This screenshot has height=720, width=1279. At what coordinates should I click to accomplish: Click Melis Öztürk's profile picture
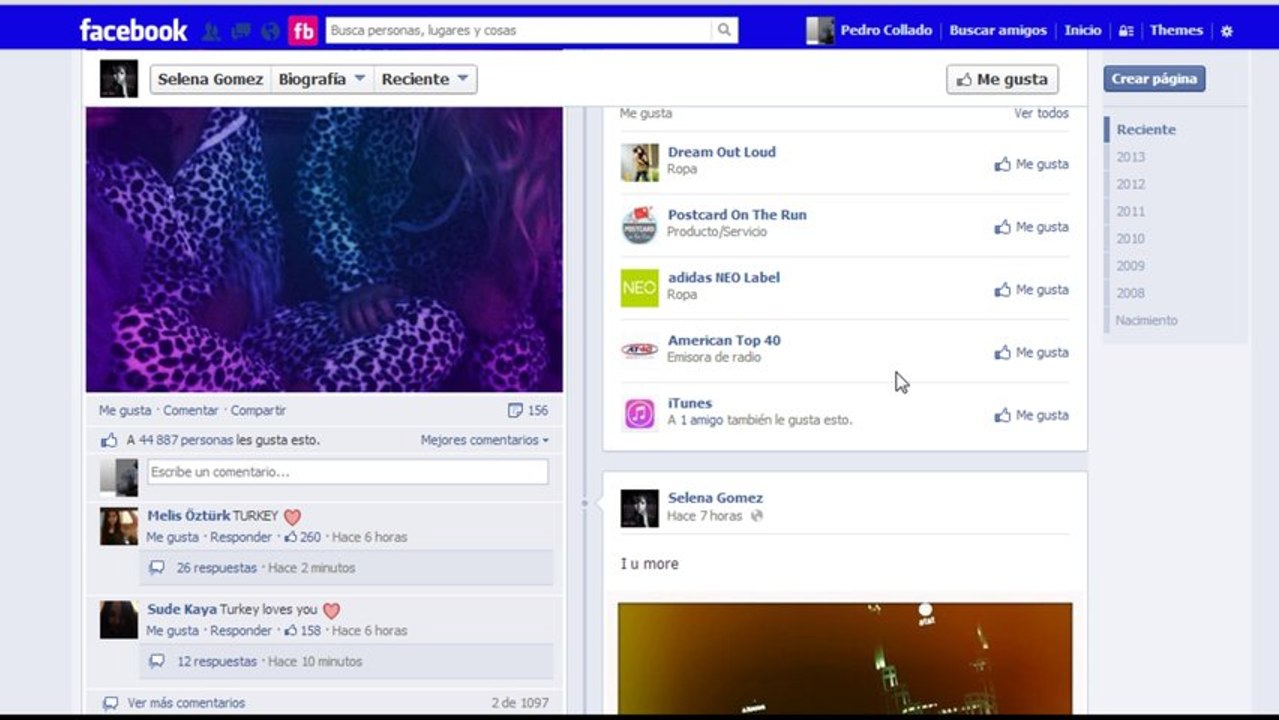coord(119,526)
